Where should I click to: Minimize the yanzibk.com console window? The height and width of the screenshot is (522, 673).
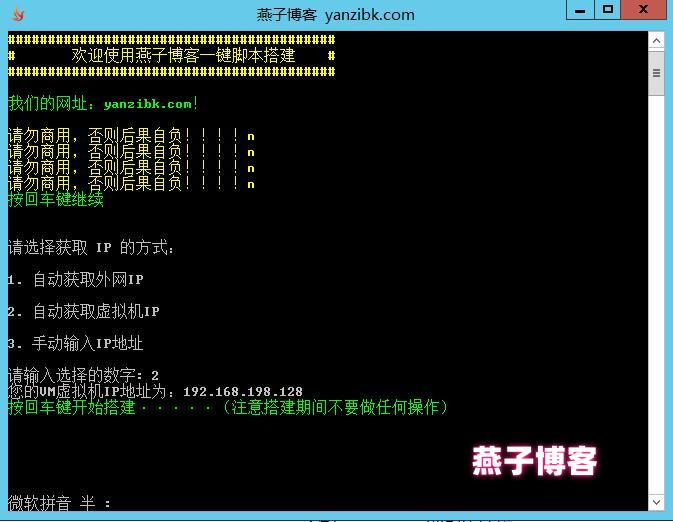pyautogui.click(x=580, y=10)
